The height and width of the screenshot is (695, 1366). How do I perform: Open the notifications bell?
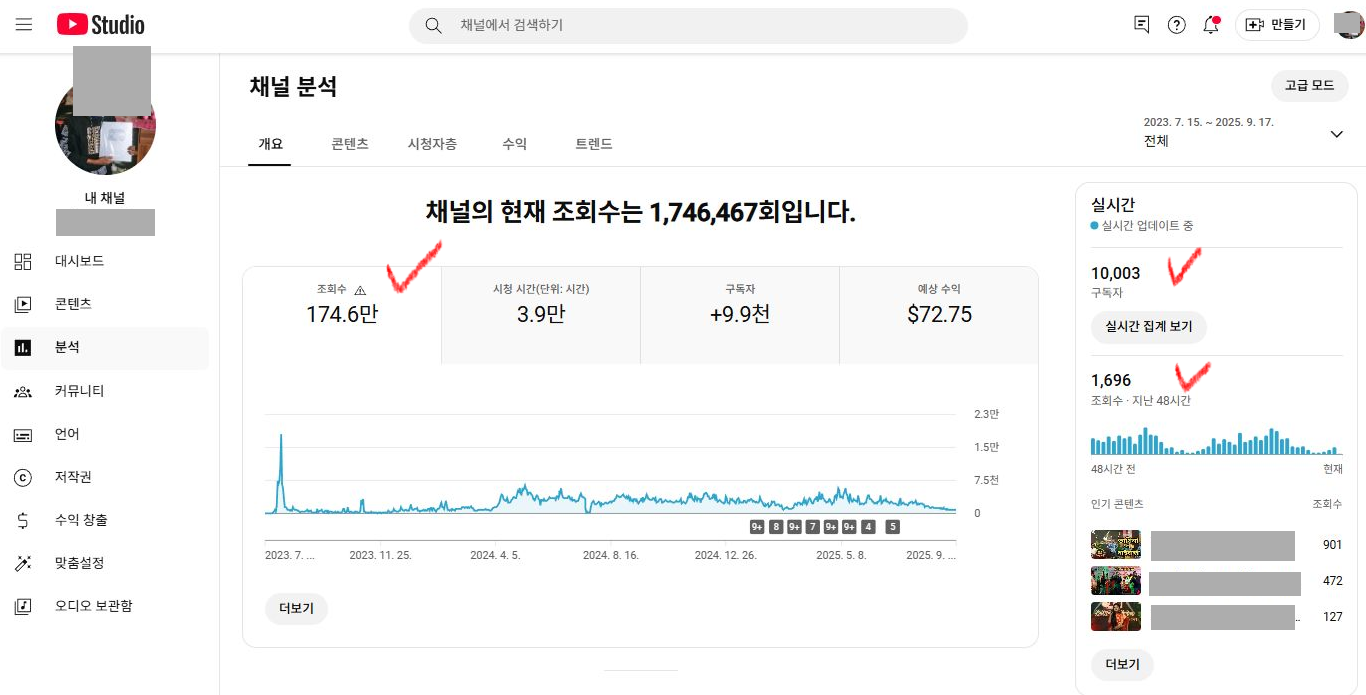tap(1211, 25)
